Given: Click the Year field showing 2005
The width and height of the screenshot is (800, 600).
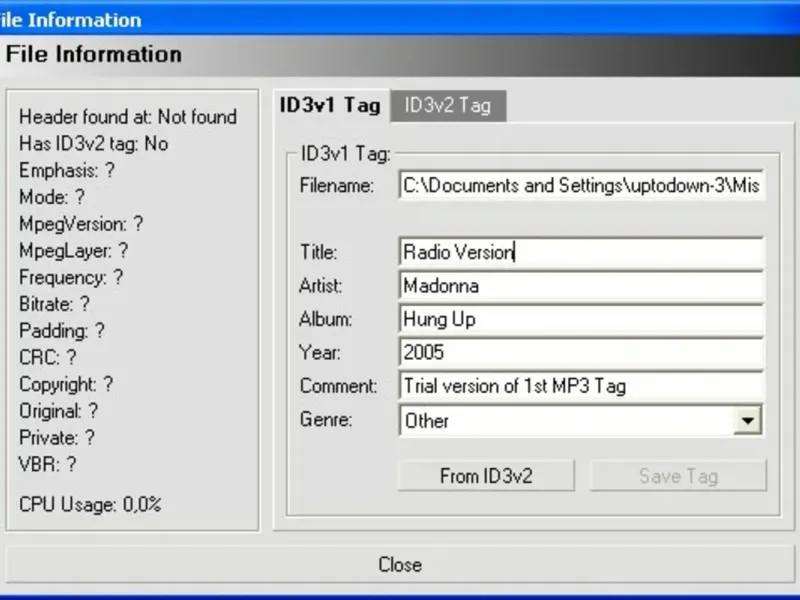Looking at the screenshot, I should (x=581, y=353).
